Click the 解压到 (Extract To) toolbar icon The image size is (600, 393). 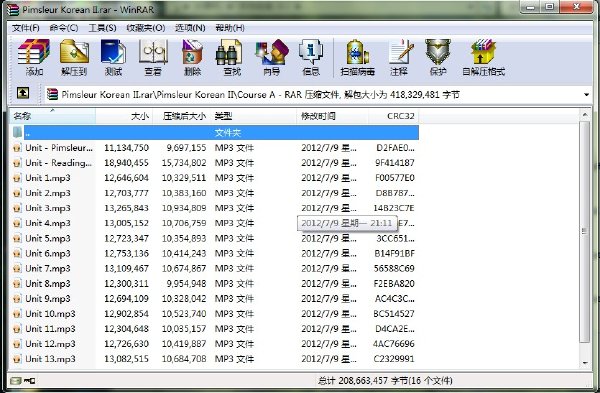click(x=74, y=57)
